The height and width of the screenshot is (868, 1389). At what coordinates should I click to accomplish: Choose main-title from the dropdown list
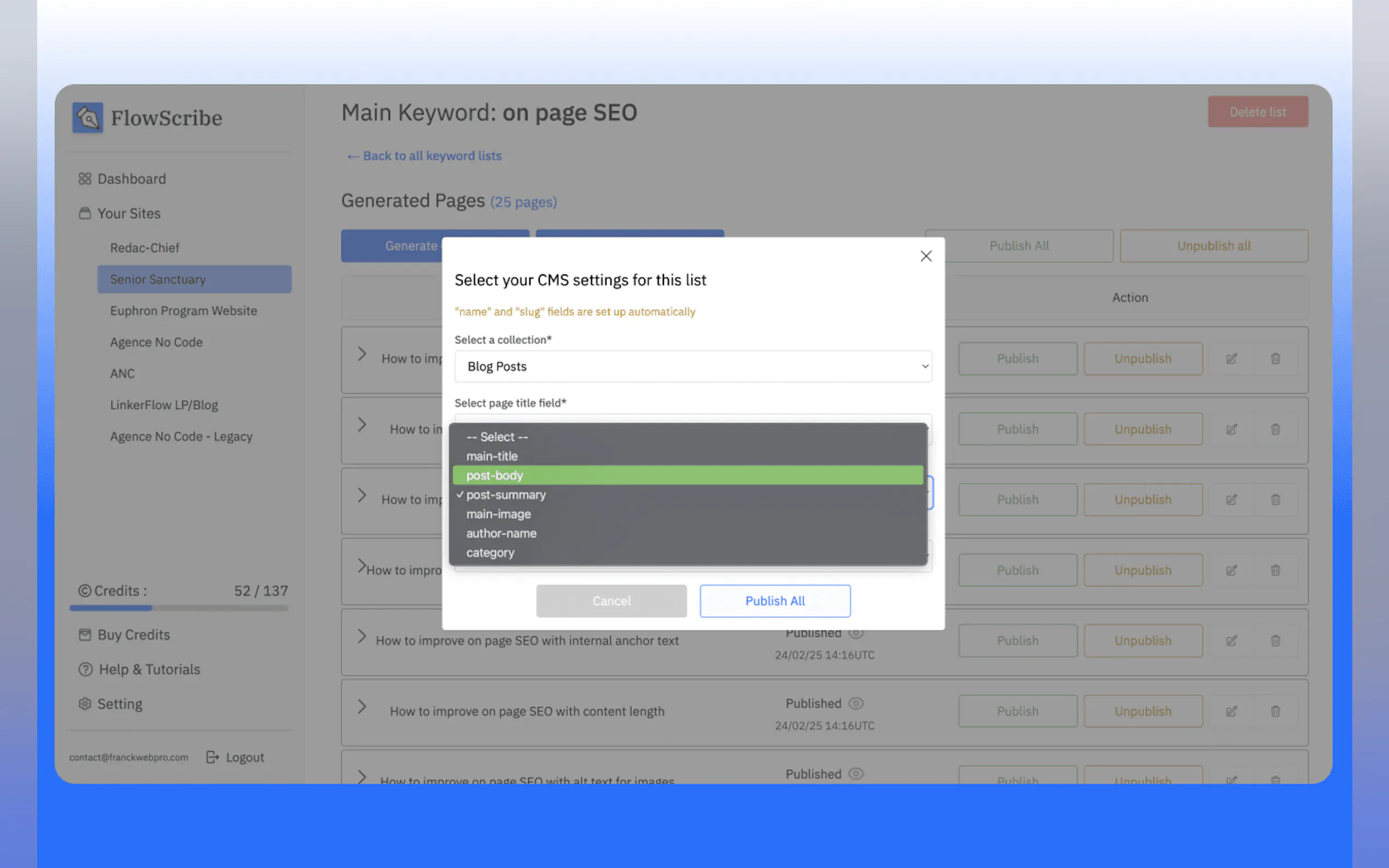tap(492, 456)
